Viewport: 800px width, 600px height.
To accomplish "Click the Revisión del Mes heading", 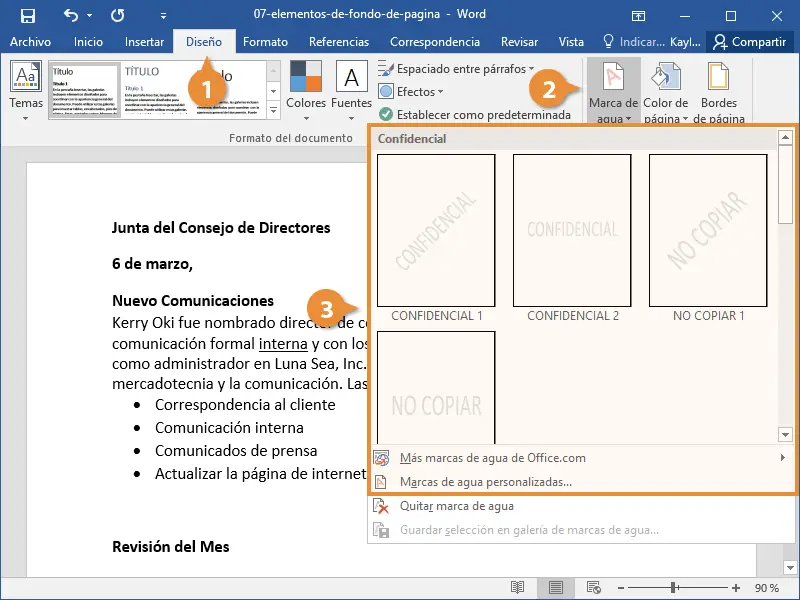I will coord(170,546).
